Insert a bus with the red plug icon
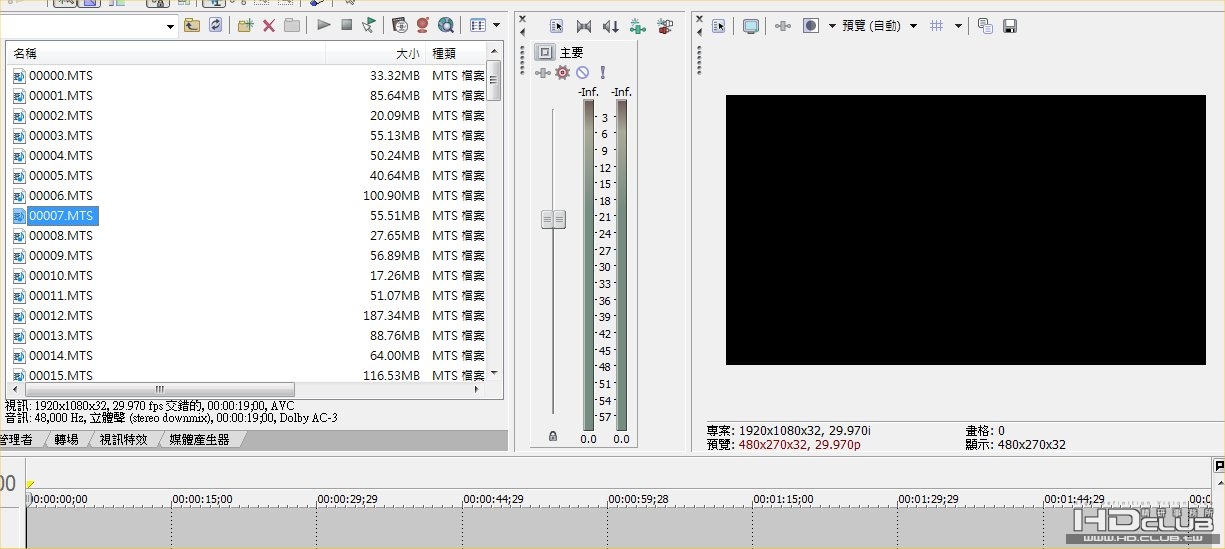Image resolution: width=1225 pixels, height=549 pixels. coord(664,26)
